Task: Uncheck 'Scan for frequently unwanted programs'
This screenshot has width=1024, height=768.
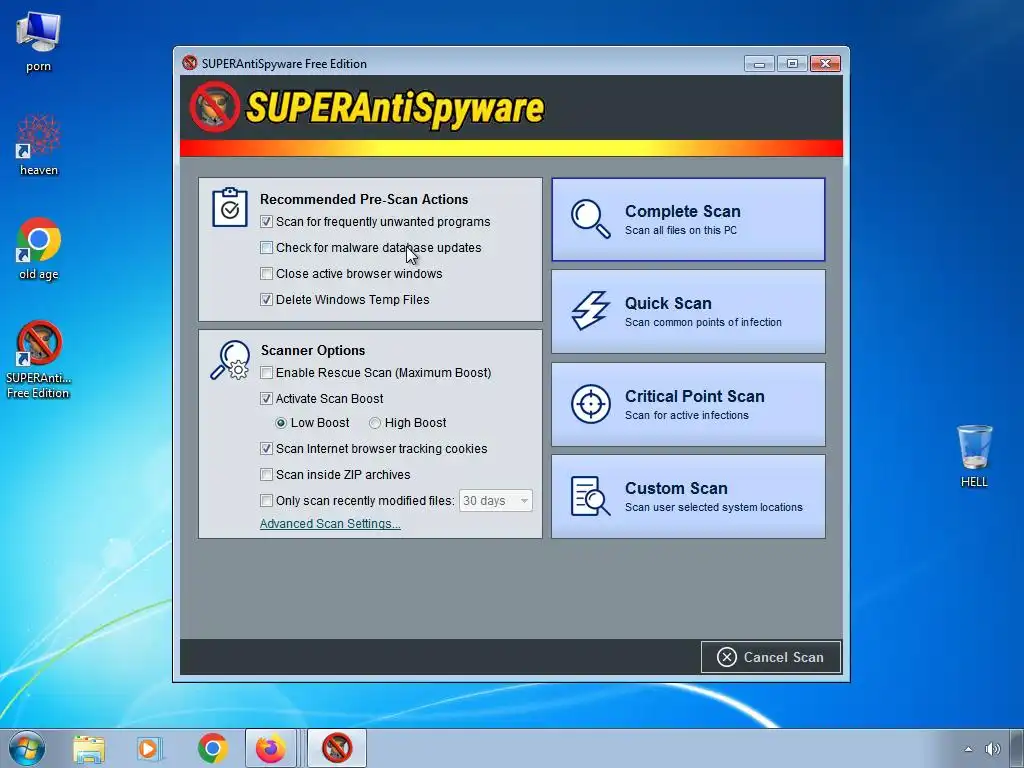Action: coord(266,221)
